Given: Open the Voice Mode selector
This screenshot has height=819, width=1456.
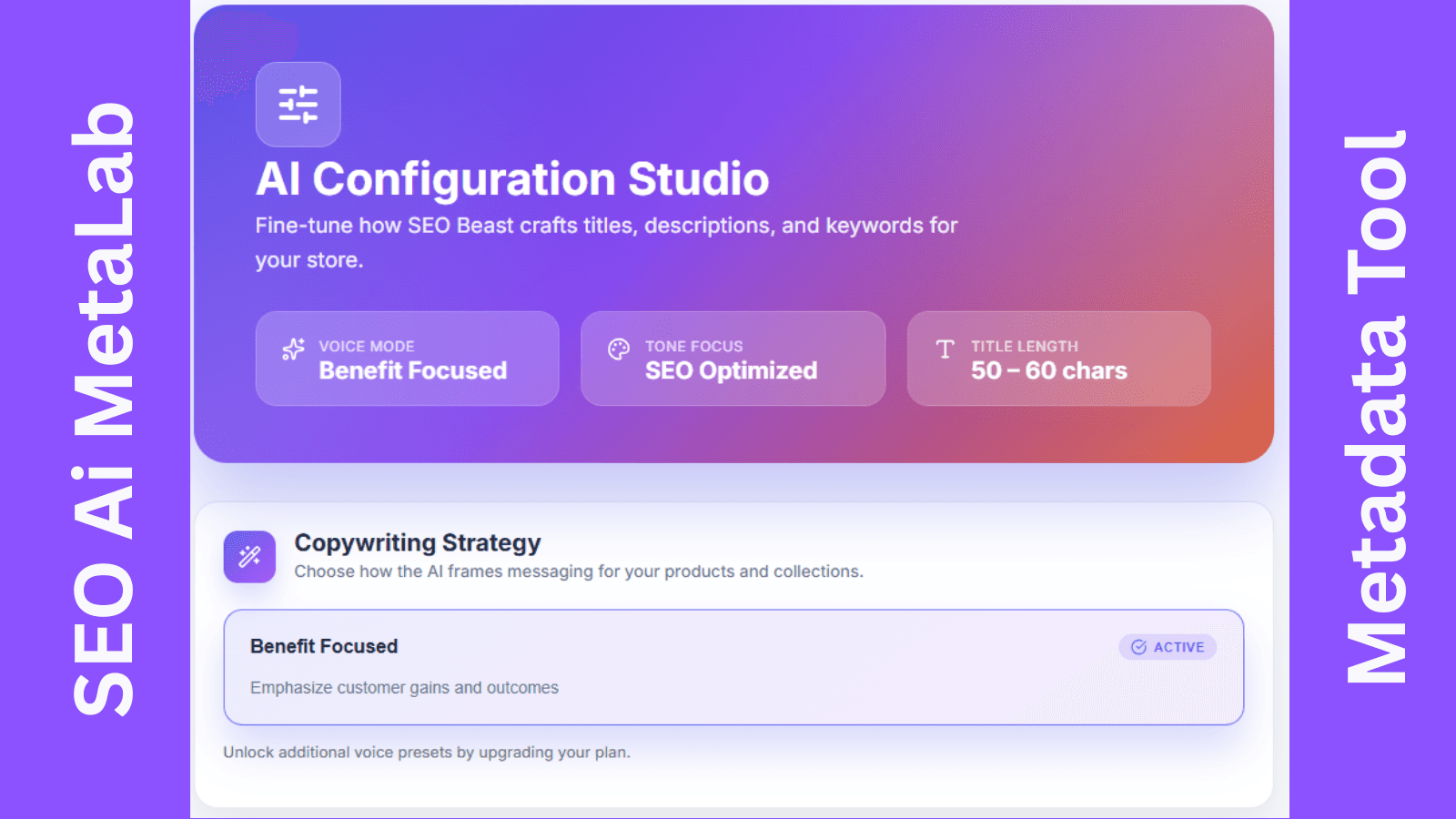Looking at the screenshot, I should coord(407,358).
